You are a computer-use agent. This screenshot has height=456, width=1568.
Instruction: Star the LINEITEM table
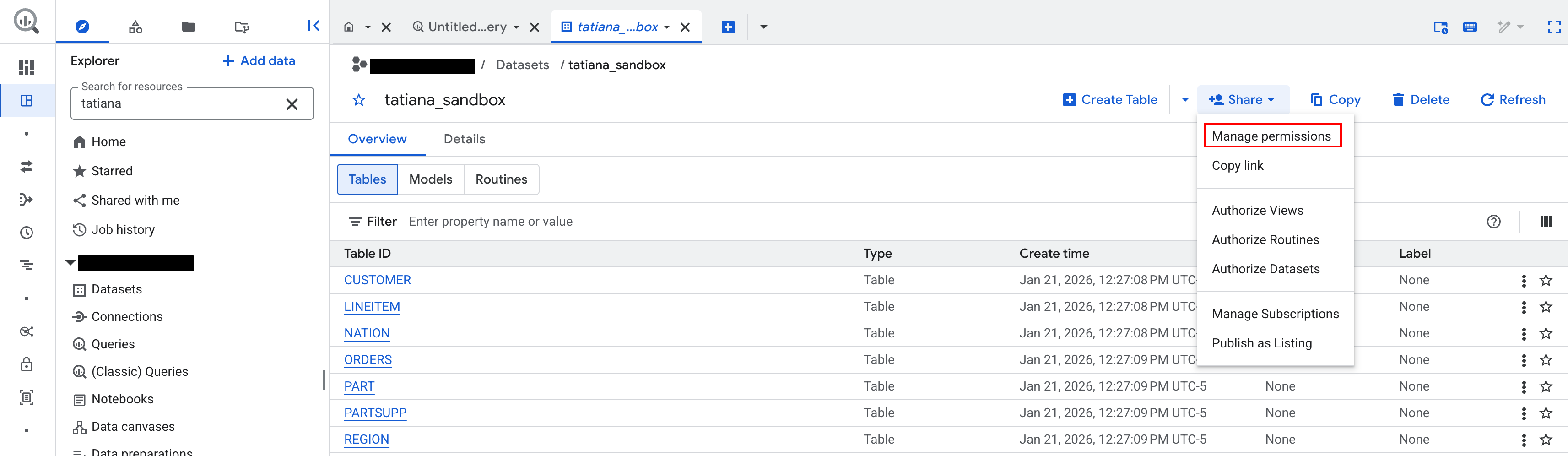(x=1546, y=308)
